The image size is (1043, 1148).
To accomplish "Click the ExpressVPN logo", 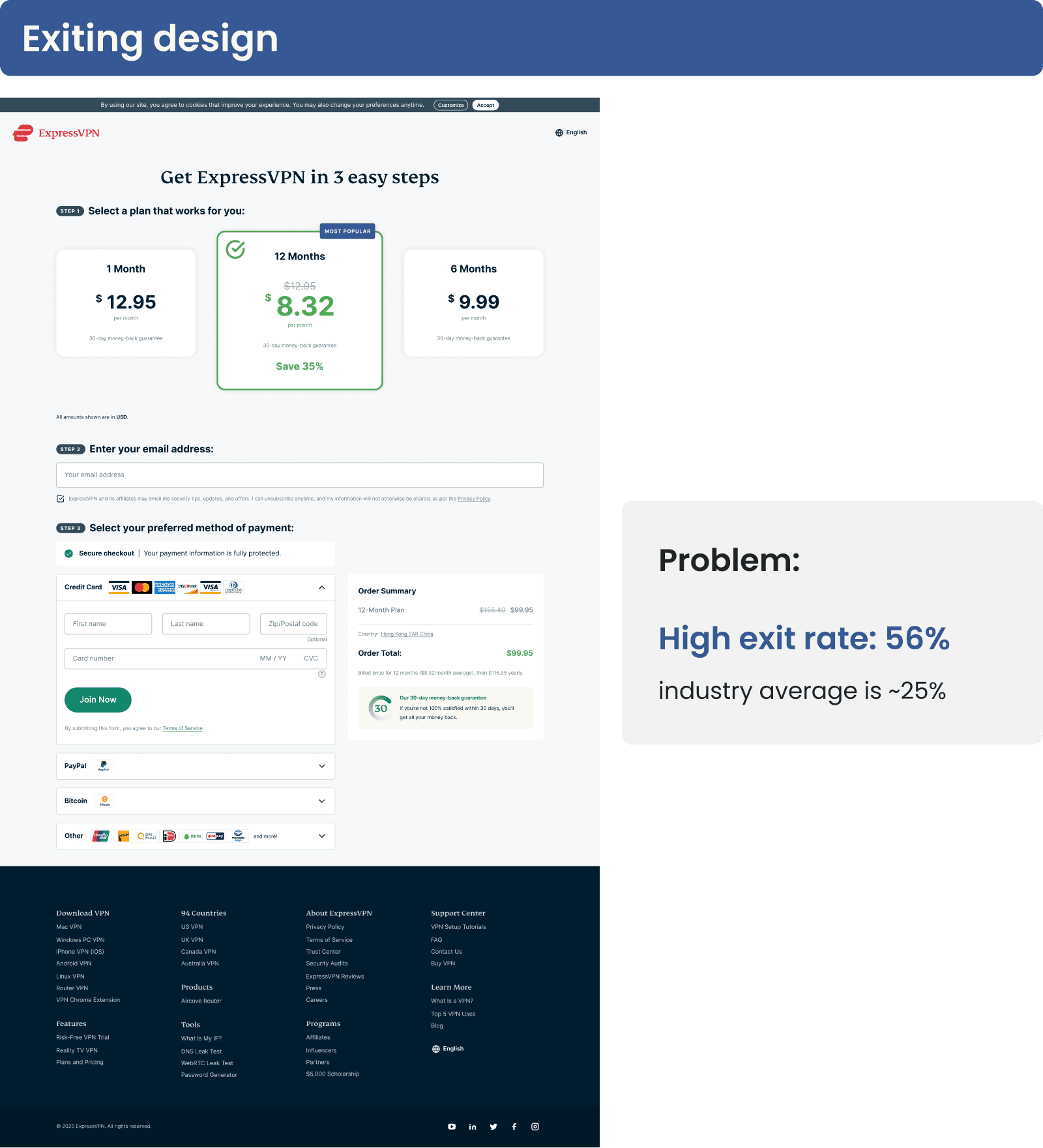I will coord(56,133).
